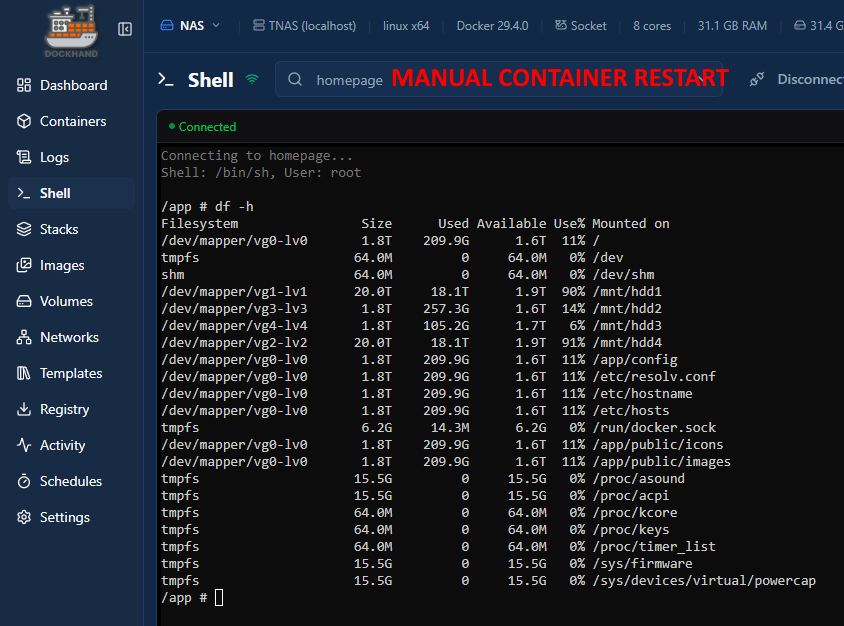The image size is (844, 626).
Task: Click the disk icon beside 31.4 G
Action: 800,25
